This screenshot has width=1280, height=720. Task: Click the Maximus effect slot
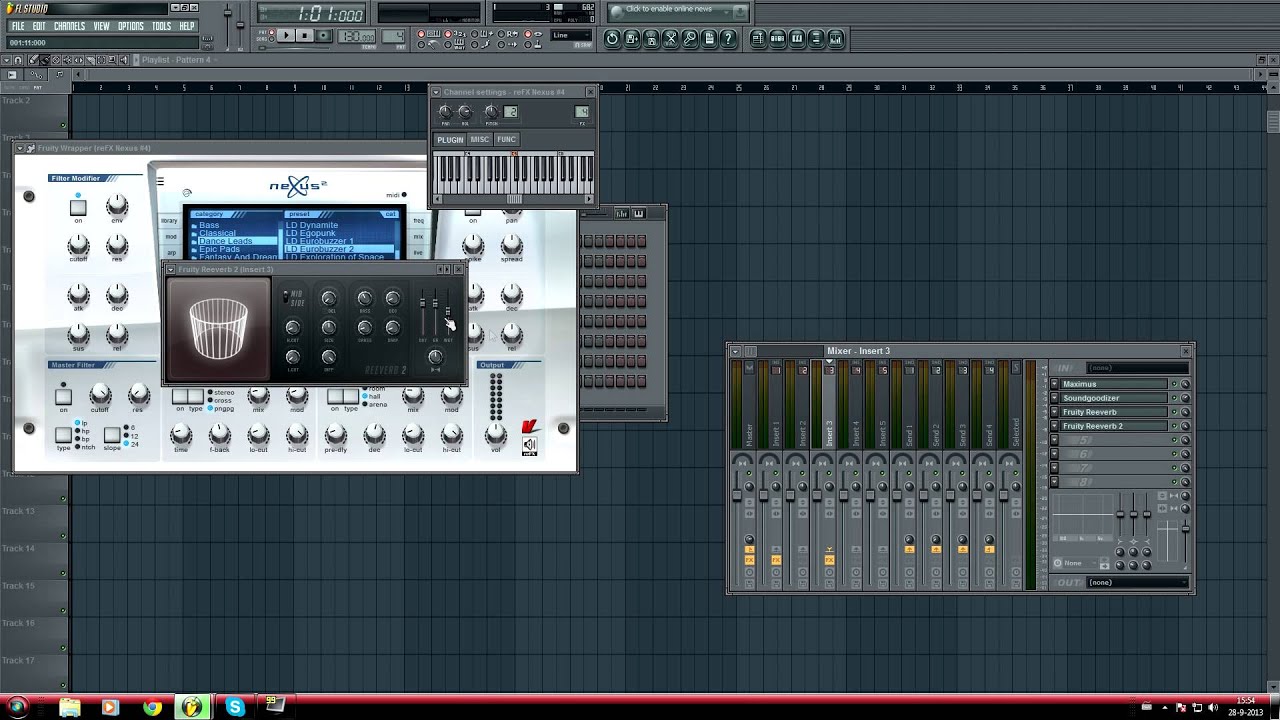(1113, 384)
